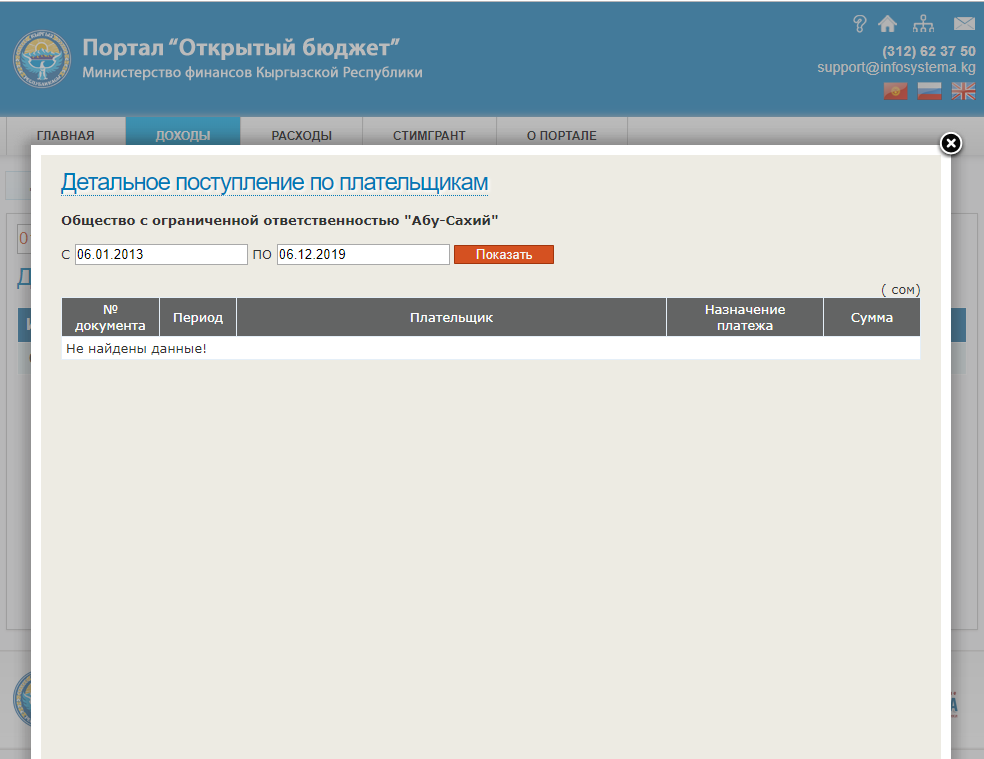Open the sitemap icon in header

coord(923,24)
